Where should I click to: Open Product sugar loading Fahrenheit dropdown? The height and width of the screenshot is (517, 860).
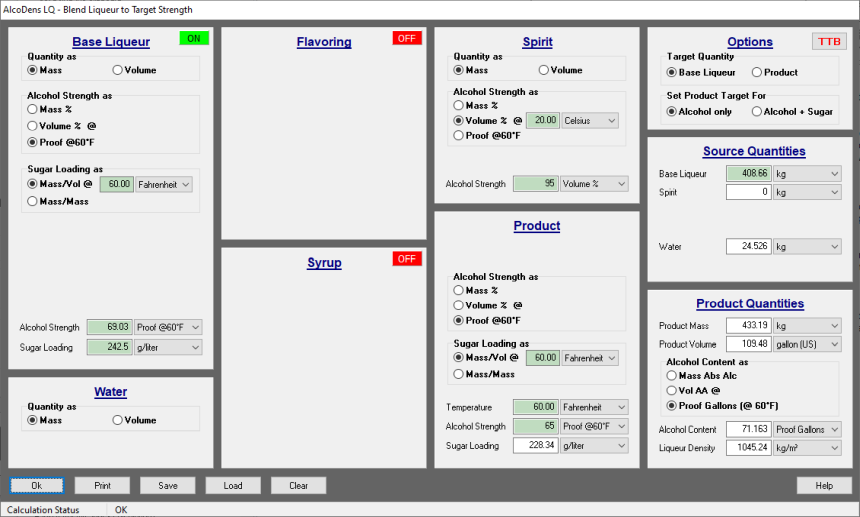[x=590, y=358]
